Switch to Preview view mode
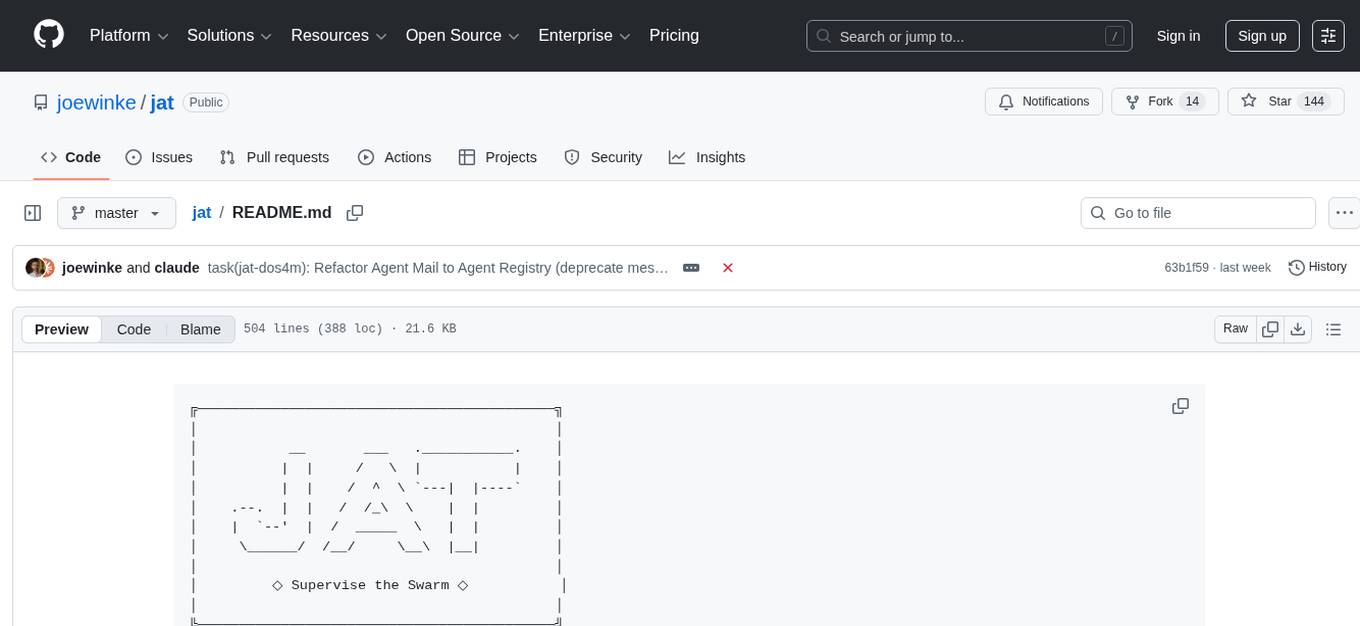The width and height of the screenshot is (1360, 626). point(62,329)
